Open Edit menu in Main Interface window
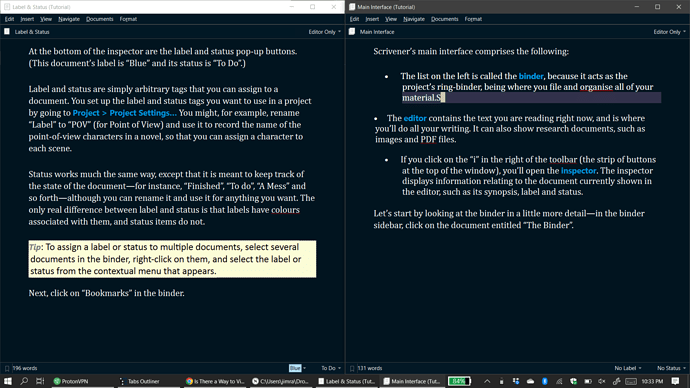Image resolution: width=690 pixels, height=388 pixels. coord(354,19)
